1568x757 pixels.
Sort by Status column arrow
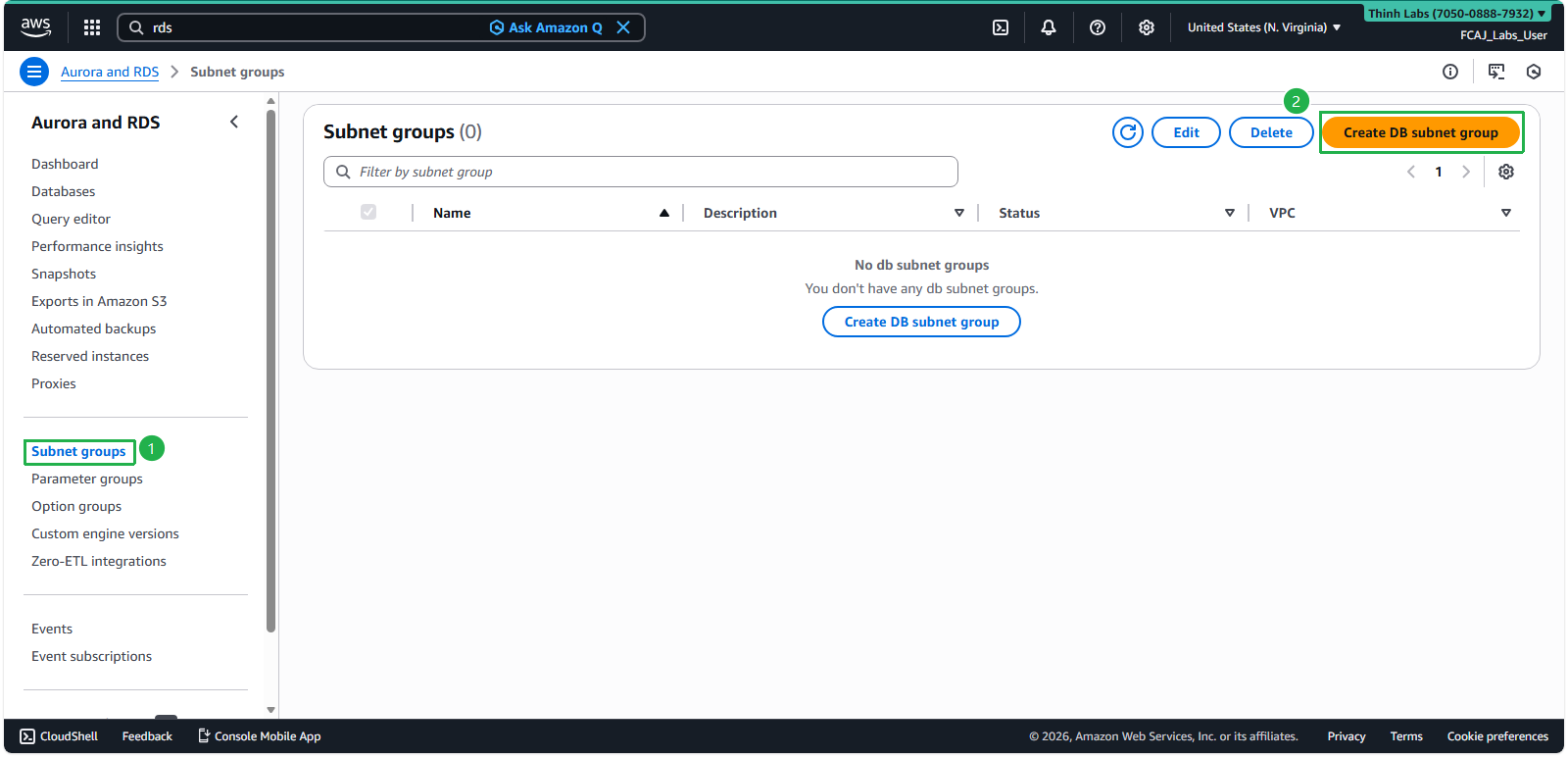click(x=1230, y=213)
